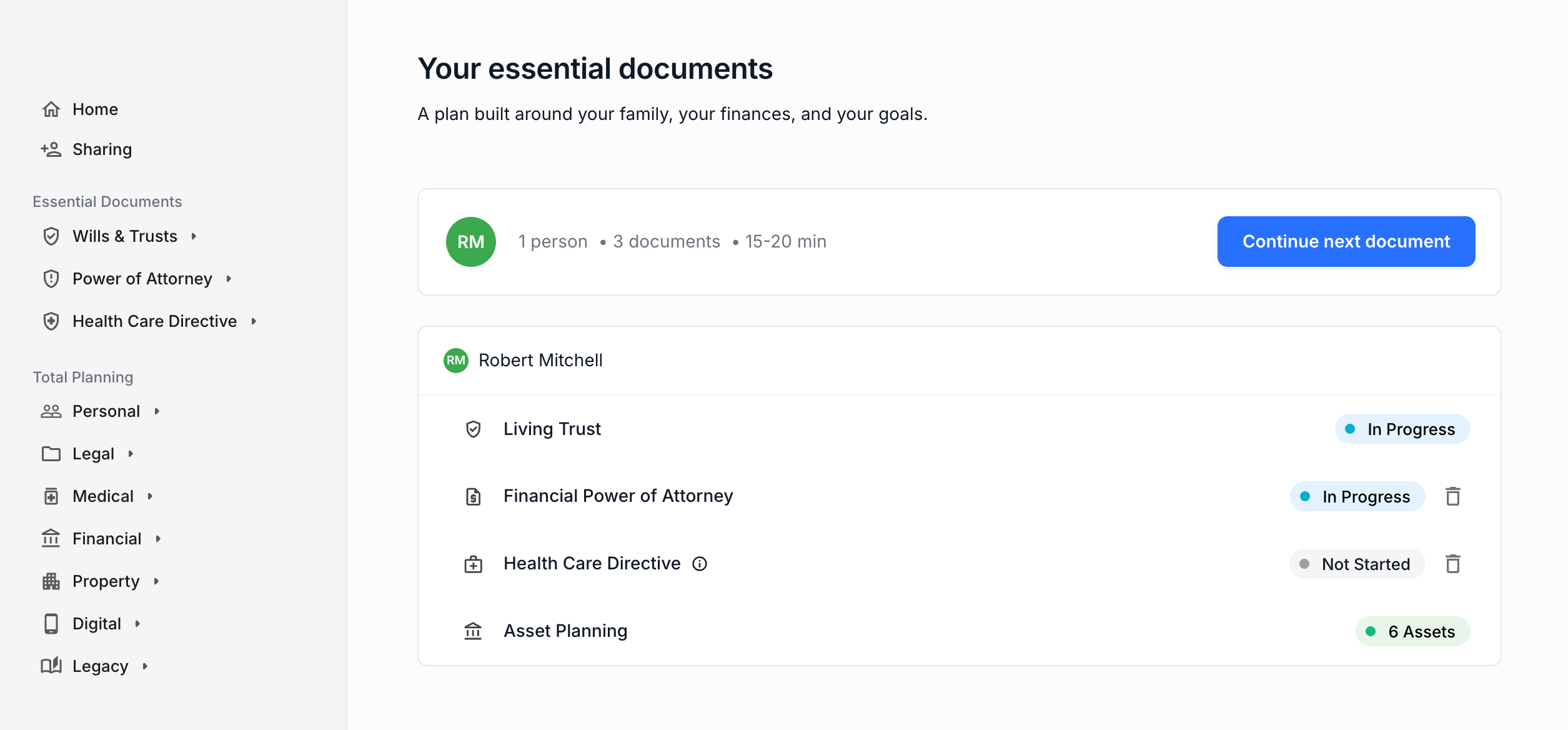Click the Sharing add-person icon
Image resolution: width=1568 pixels, height=730 pixels.
tap(51, 149)
